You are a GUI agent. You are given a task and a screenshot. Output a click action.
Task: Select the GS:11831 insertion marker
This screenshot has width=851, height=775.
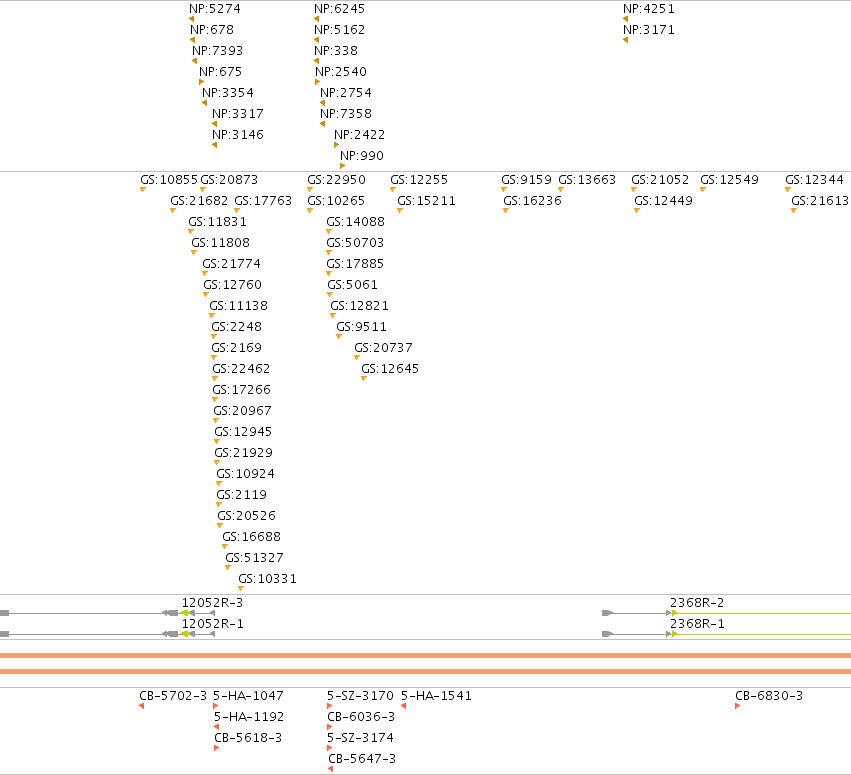[191, 232]
